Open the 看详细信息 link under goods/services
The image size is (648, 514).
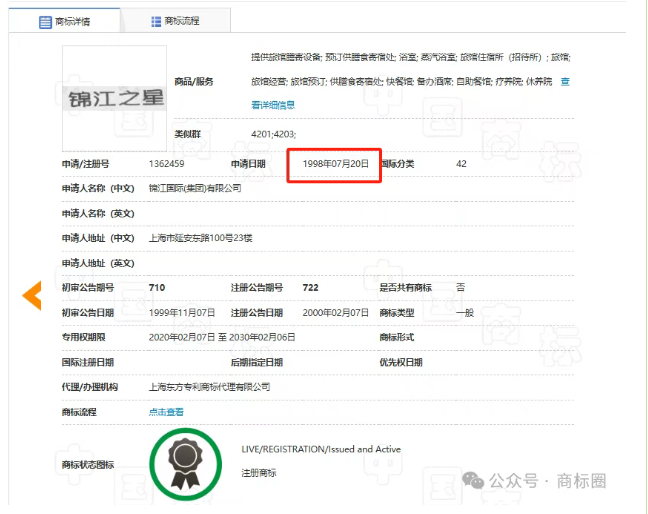[273, 104]
